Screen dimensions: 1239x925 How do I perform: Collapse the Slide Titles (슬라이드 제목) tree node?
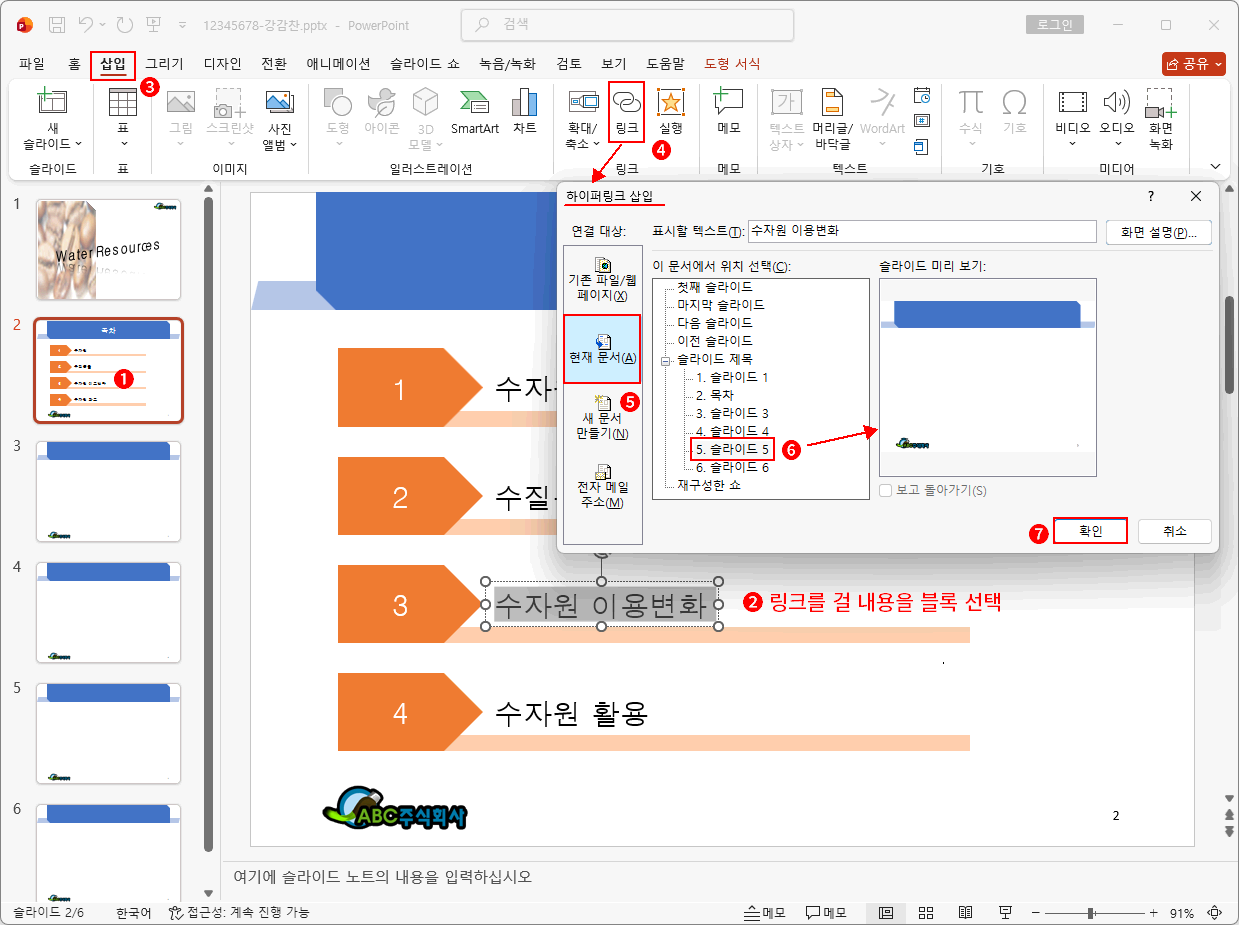(x=663, y=360)
